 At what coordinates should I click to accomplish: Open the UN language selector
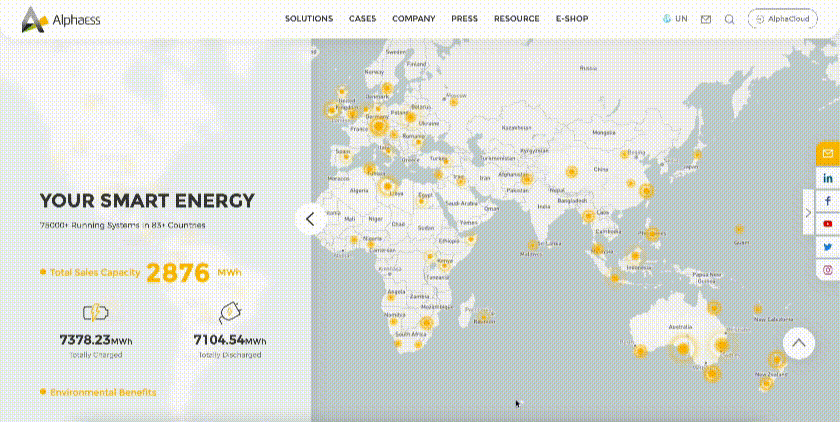675,19
